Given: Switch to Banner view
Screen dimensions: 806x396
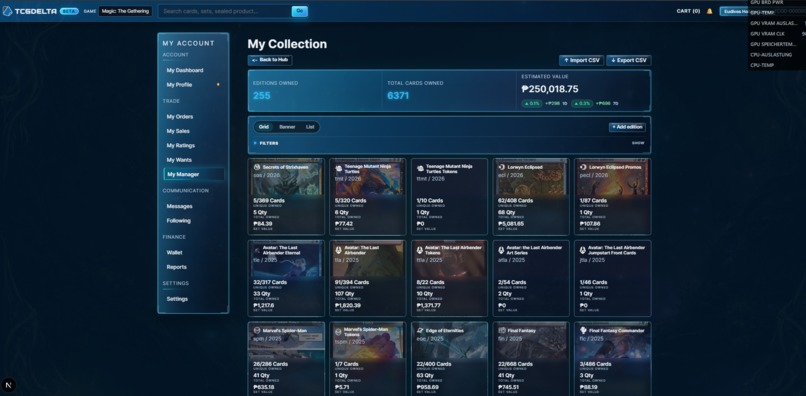Looking at the screenshot, I should coord(287,127).
